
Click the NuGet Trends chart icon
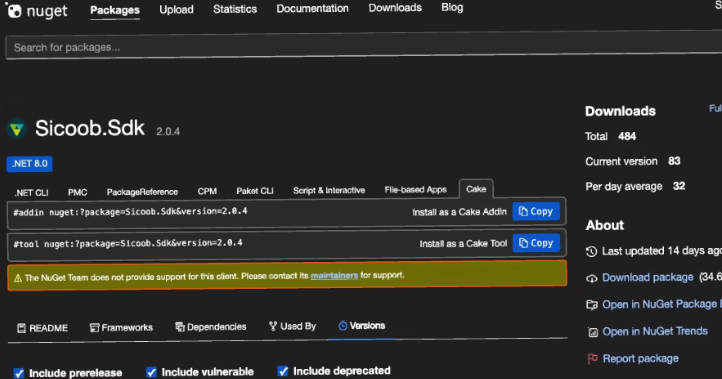[x=593, y=332]
